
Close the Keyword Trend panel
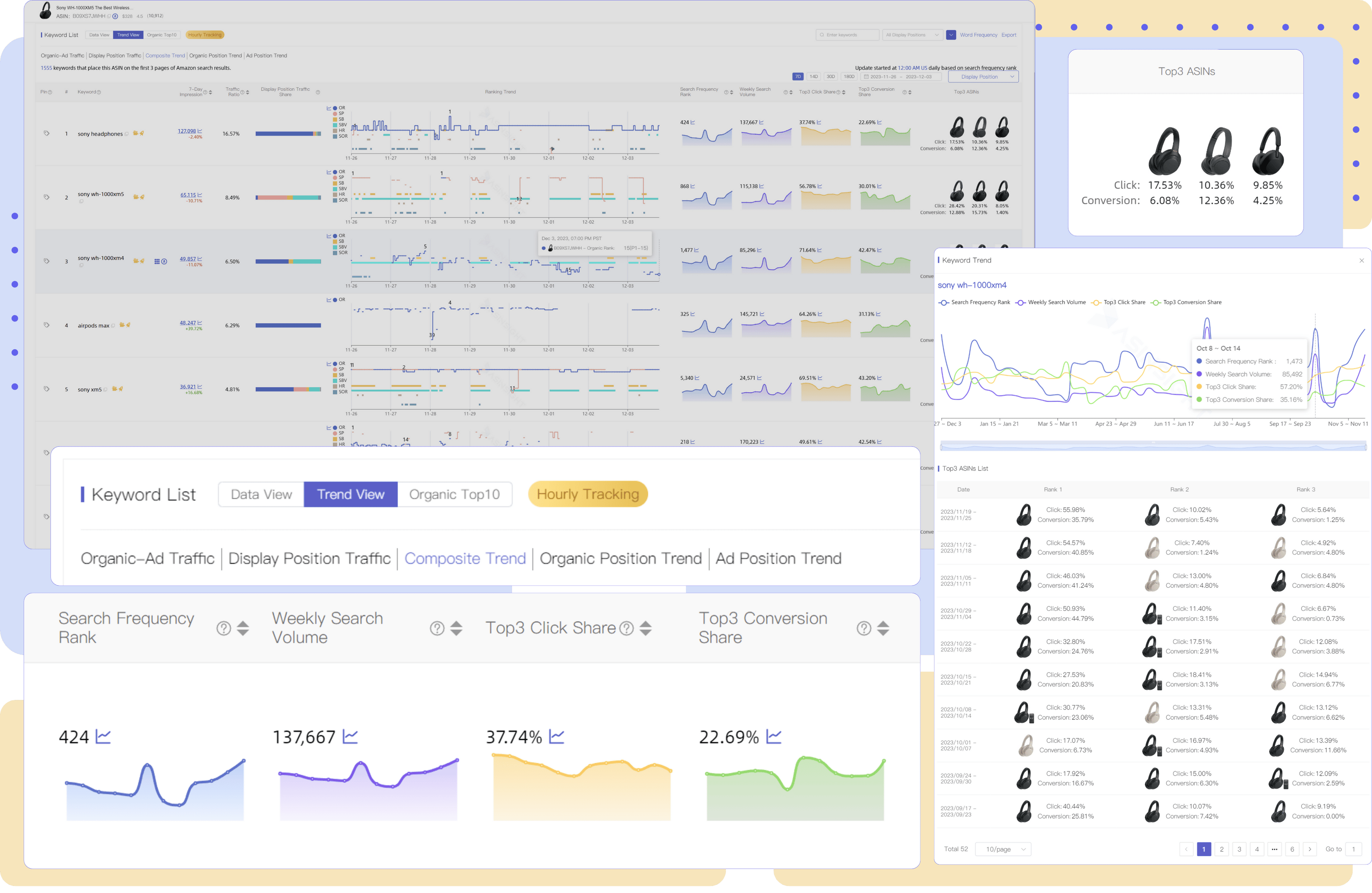coord(1362,260)
